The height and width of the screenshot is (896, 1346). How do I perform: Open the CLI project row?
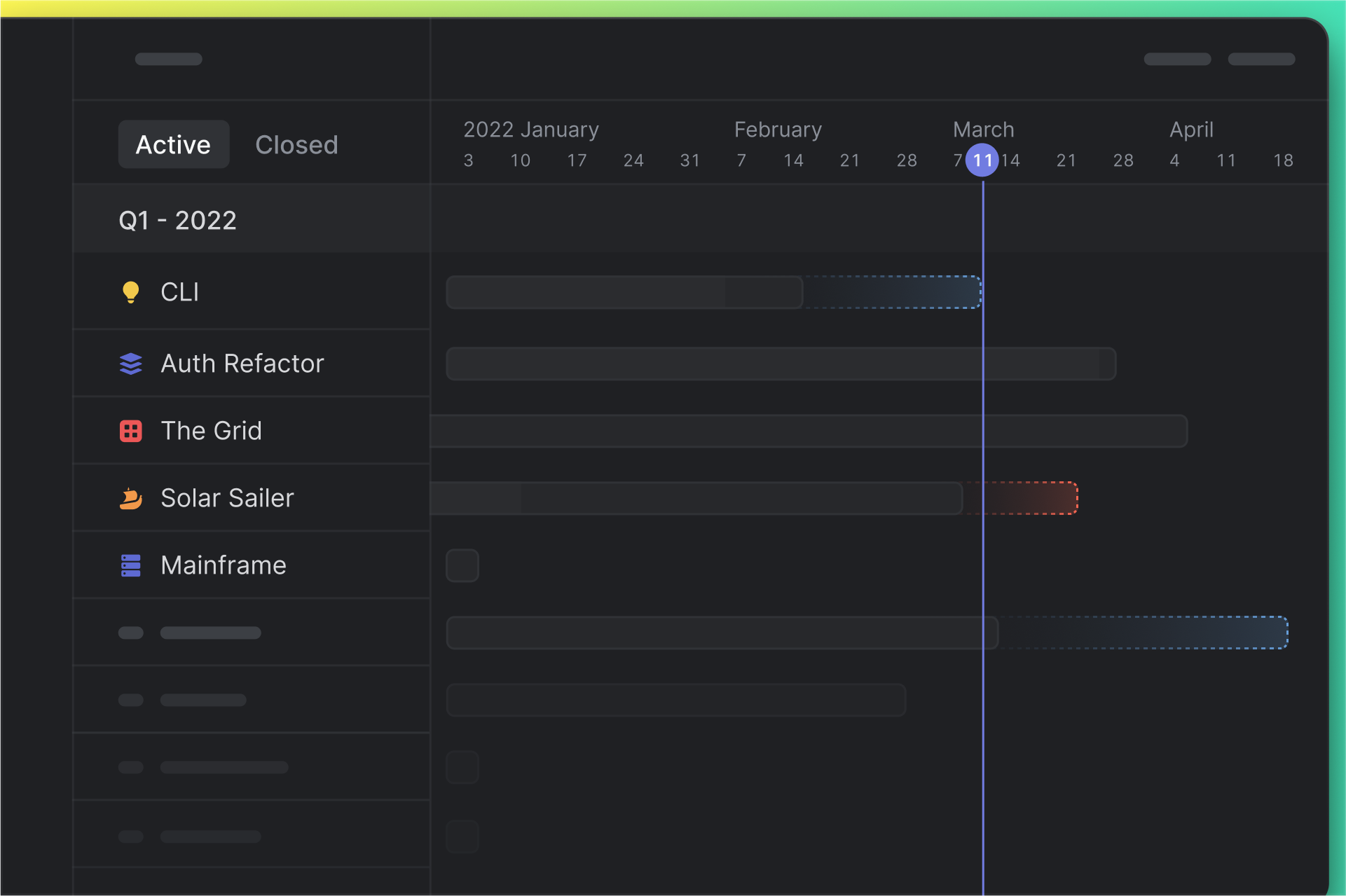tap(252, 292)
